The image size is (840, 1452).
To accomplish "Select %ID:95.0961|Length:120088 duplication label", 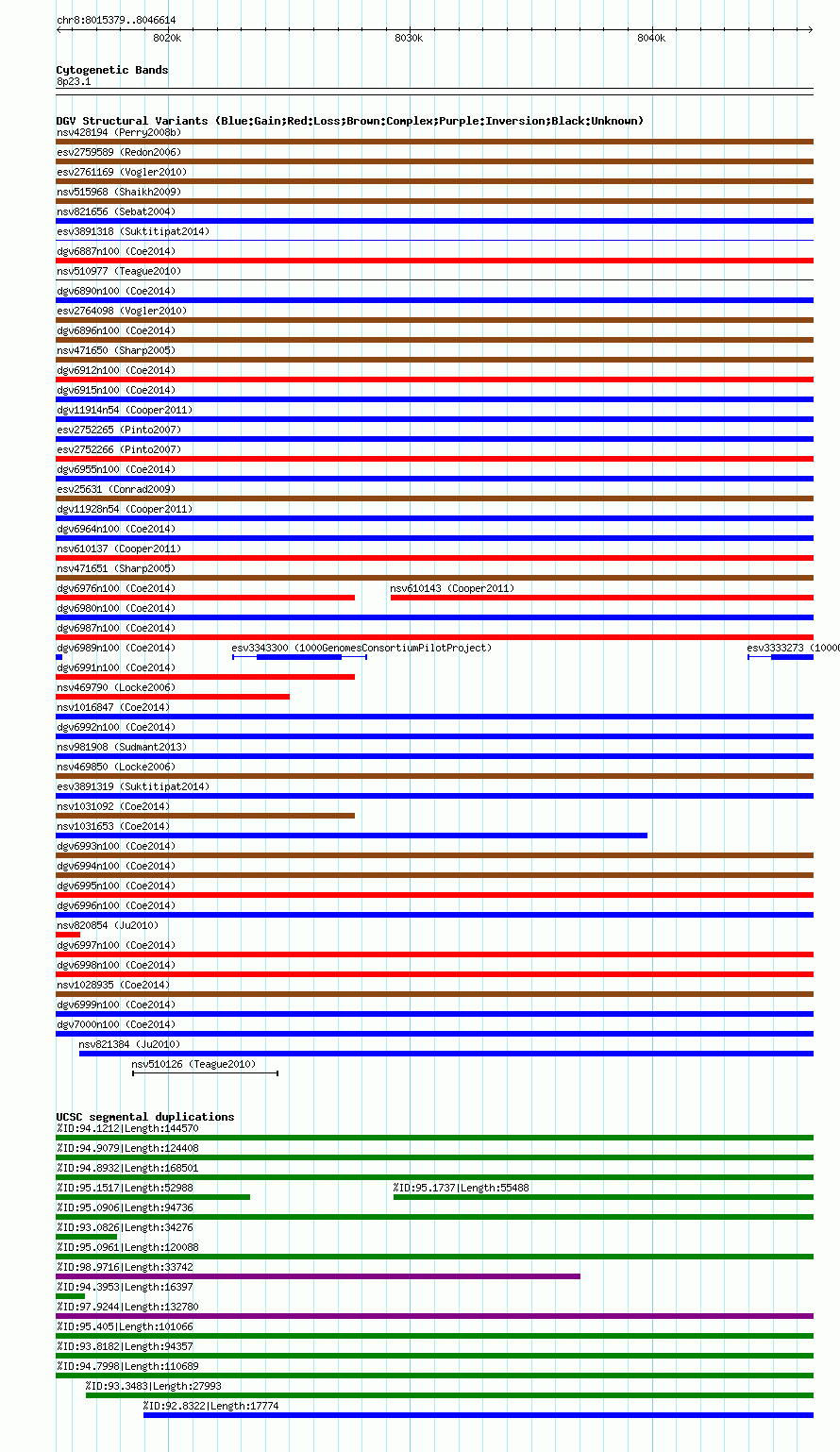I will [127, 1247].
